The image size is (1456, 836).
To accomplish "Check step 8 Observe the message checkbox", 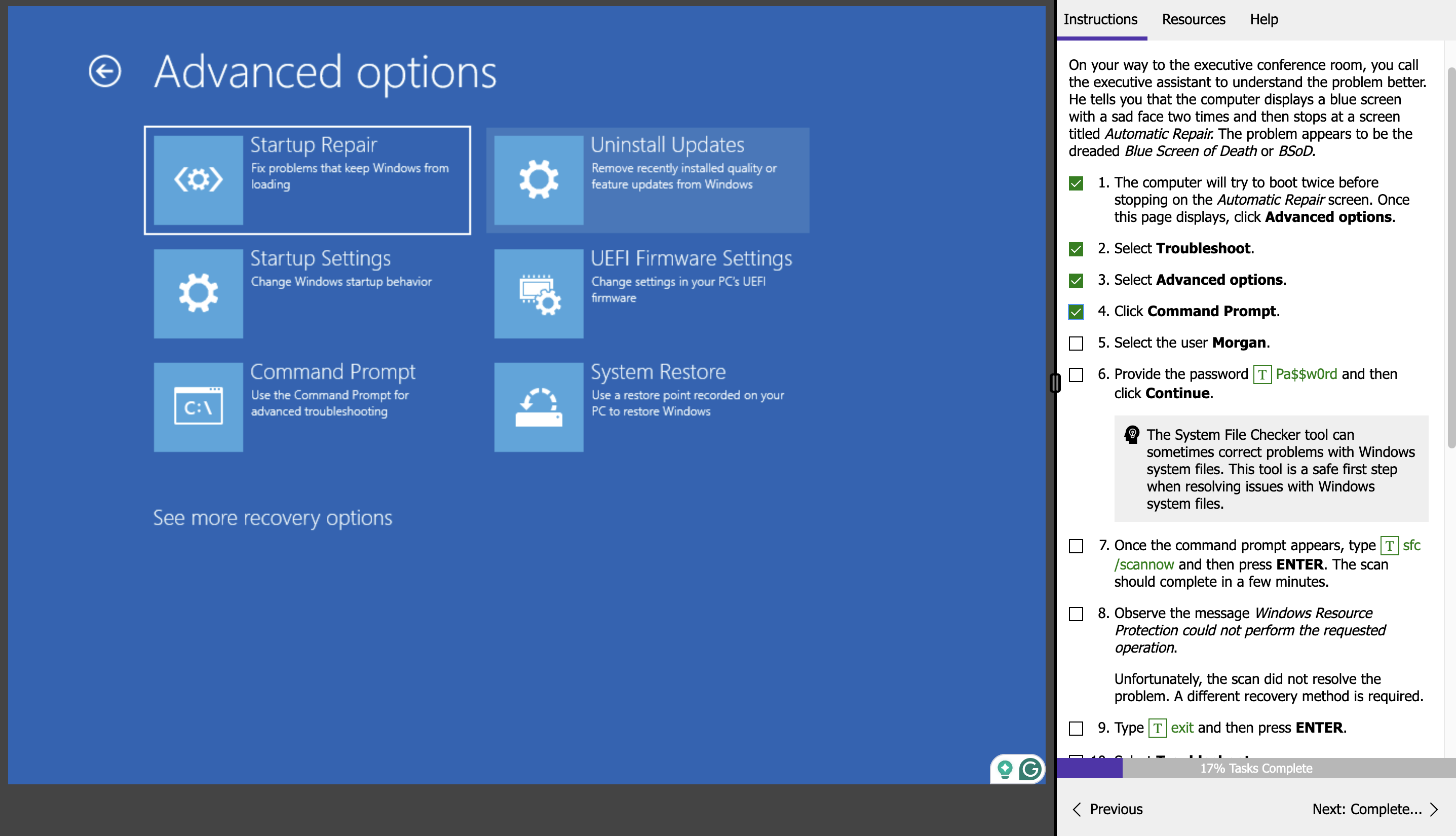I will [1076, 614].
